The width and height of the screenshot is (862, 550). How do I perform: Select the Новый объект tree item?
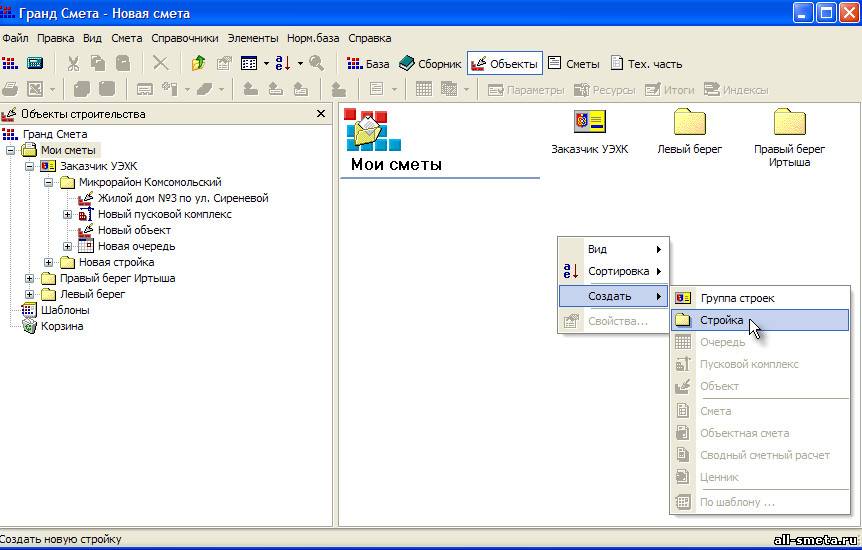134,230
